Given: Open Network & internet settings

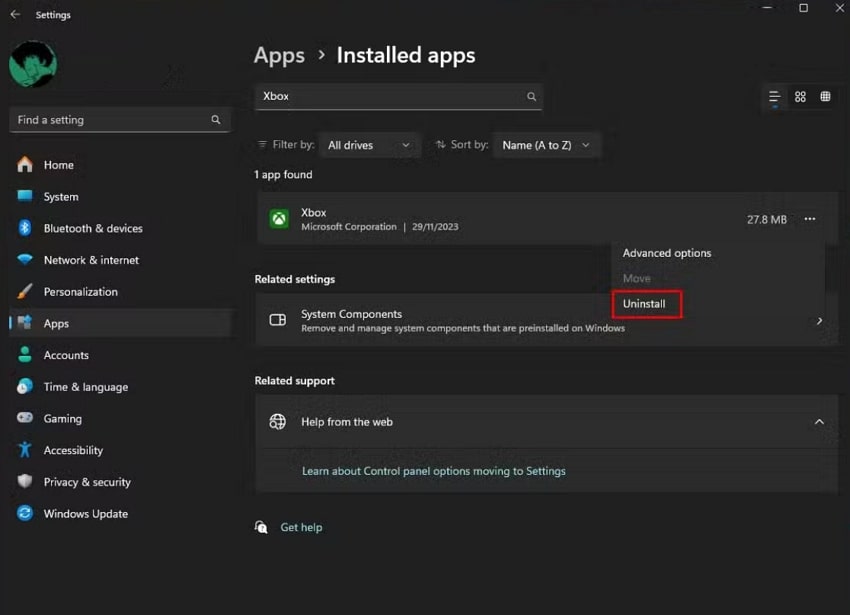Looking at the screenshot, I should coord(121,260).
